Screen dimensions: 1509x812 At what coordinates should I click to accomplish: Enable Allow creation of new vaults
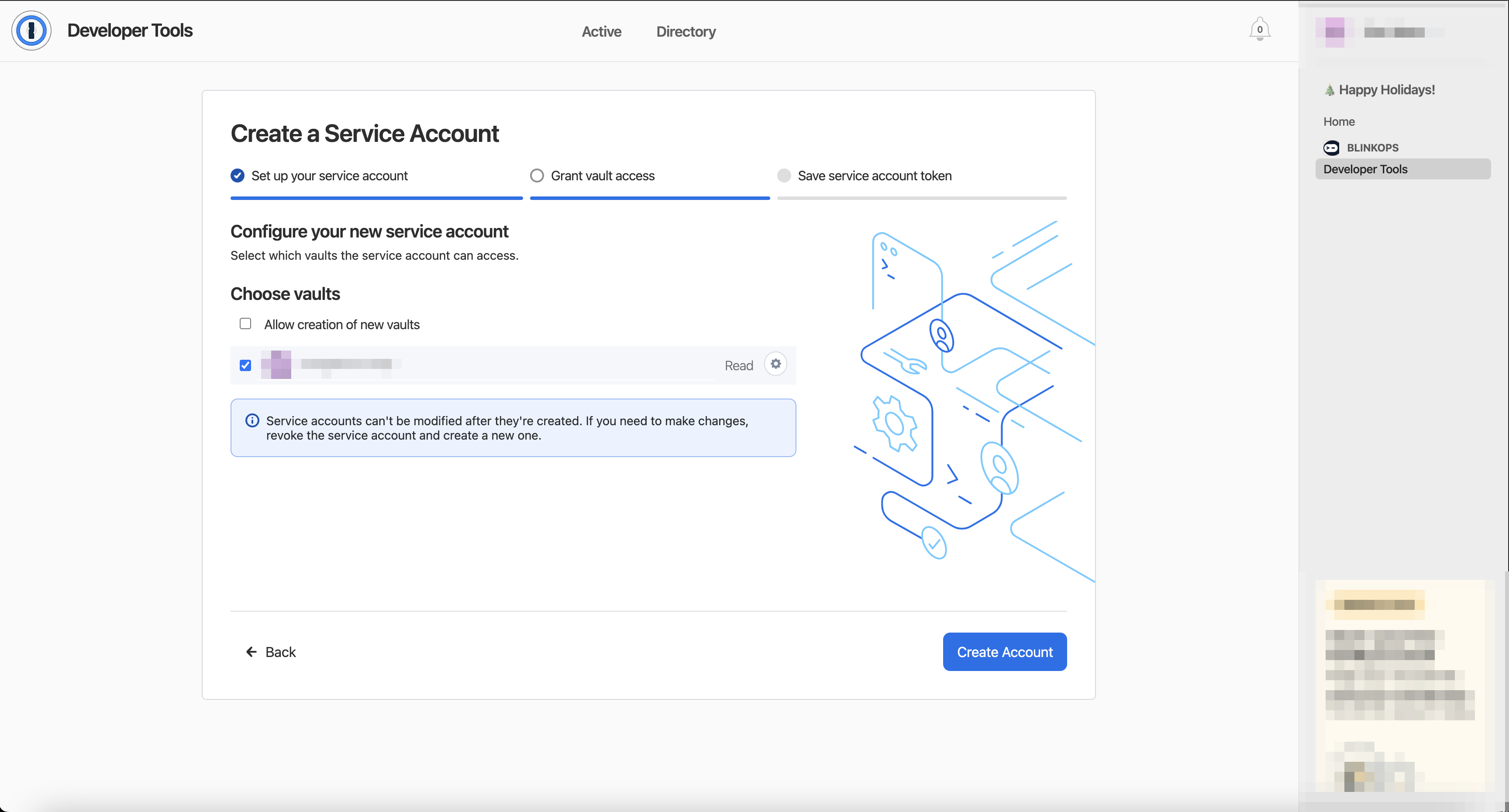pos(245,323)
